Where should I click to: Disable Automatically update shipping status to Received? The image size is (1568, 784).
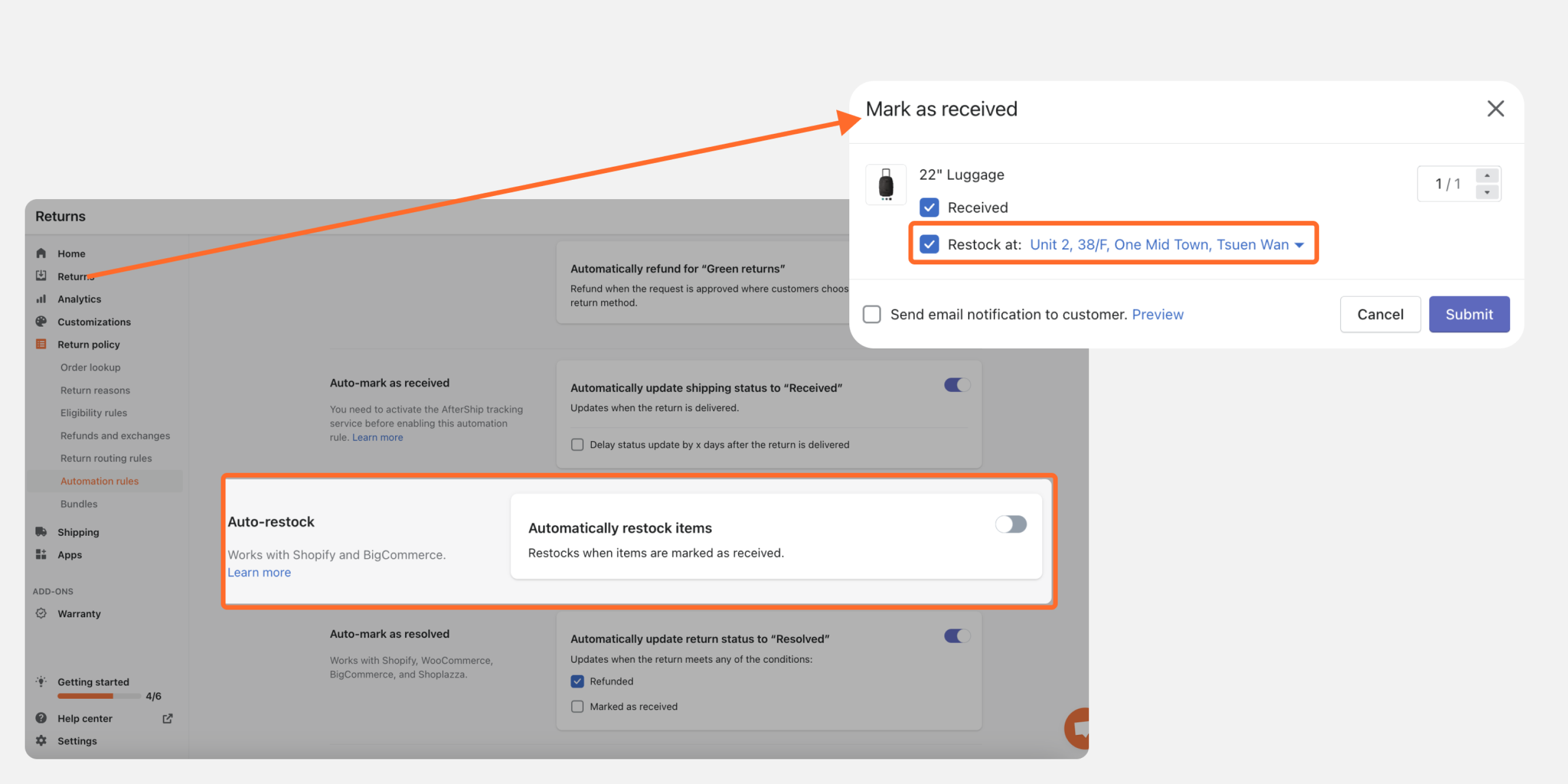coord(957,385)
